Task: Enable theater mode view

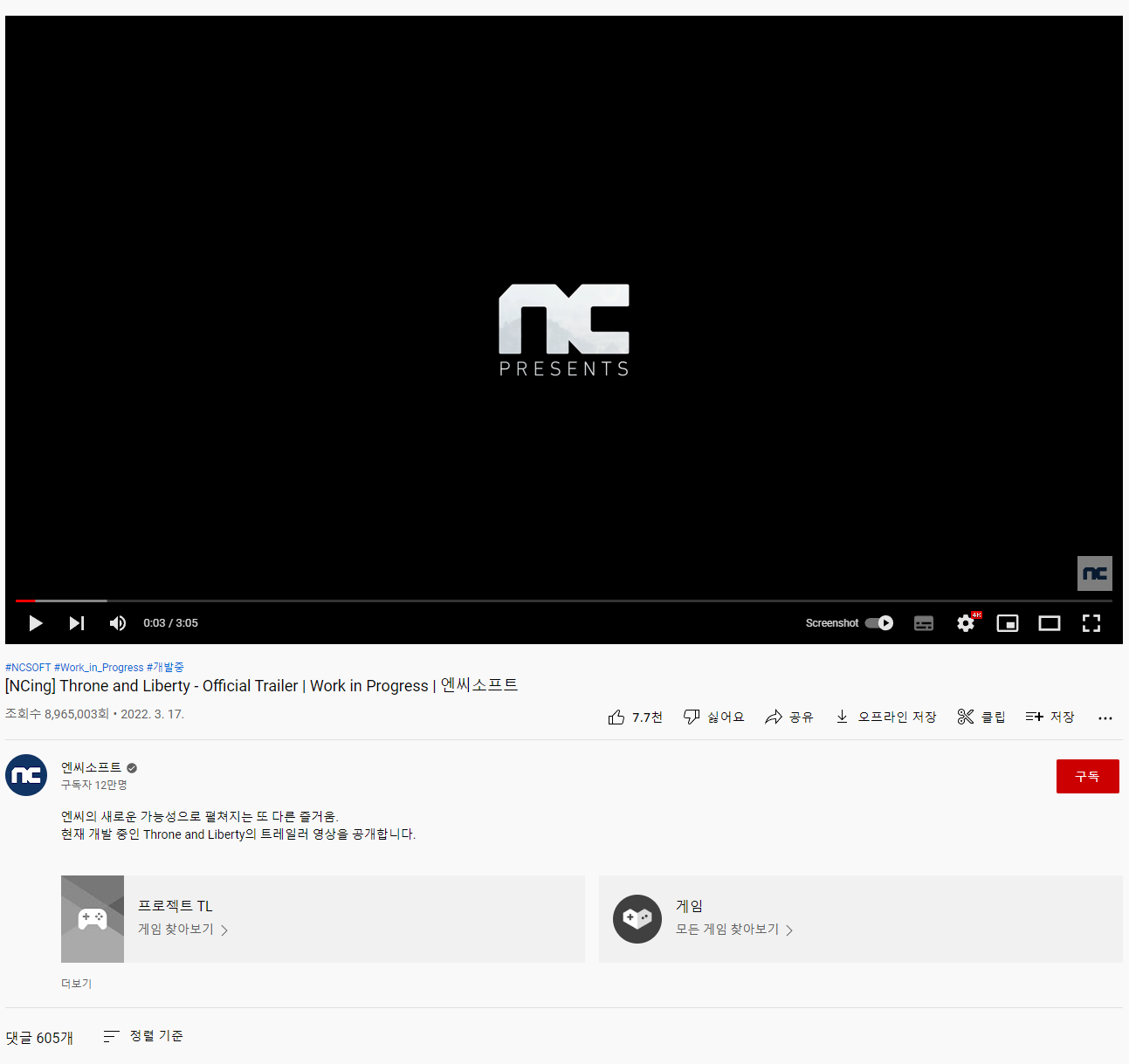Action: [x=1050, y=623]
